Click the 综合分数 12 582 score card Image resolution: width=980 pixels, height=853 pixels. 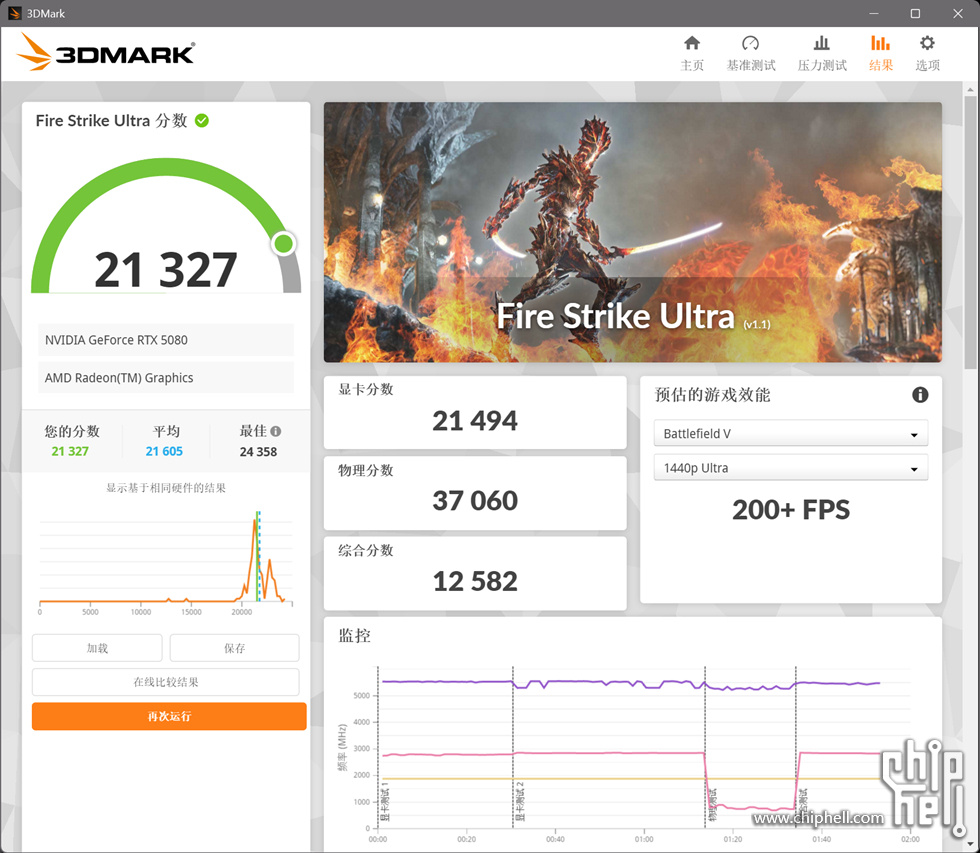point(475,573)
